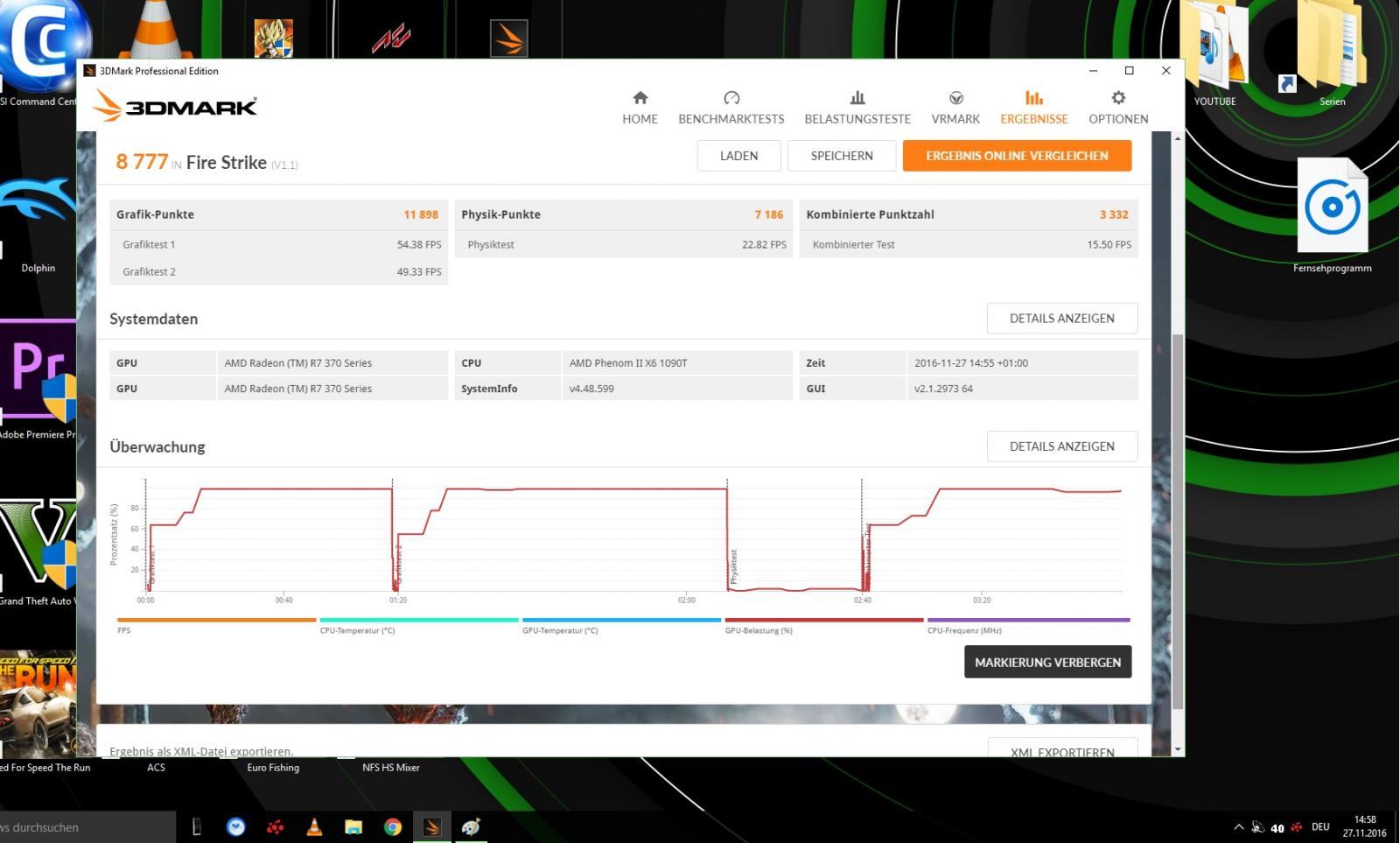The width and height of the screenshot is (1400, 843).
Task: Click the 3DMark logo
Action: (175, 106)
